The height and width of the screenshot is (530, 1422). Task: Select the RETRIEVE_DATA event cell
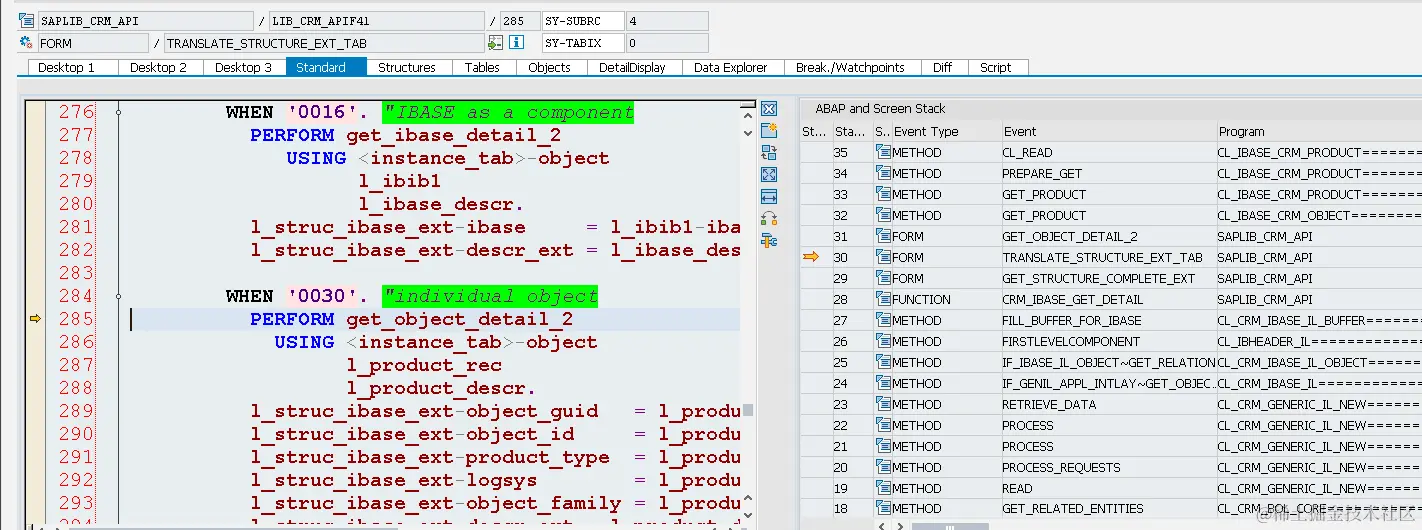[1108, 405]
